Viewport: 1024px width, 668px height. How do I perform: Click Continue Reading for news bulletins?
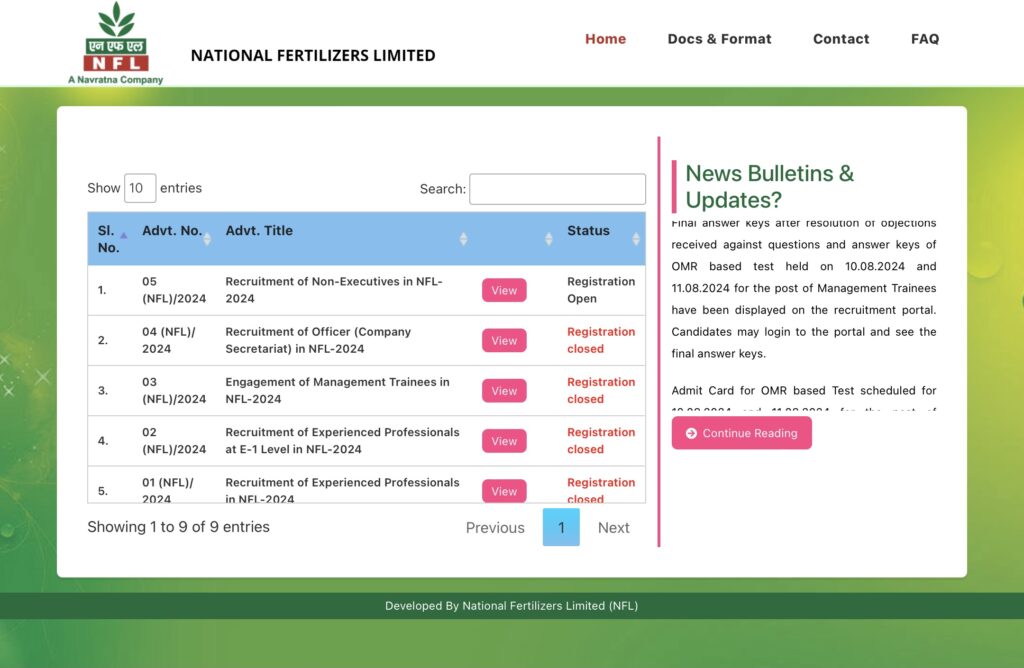tap(741, 433)
